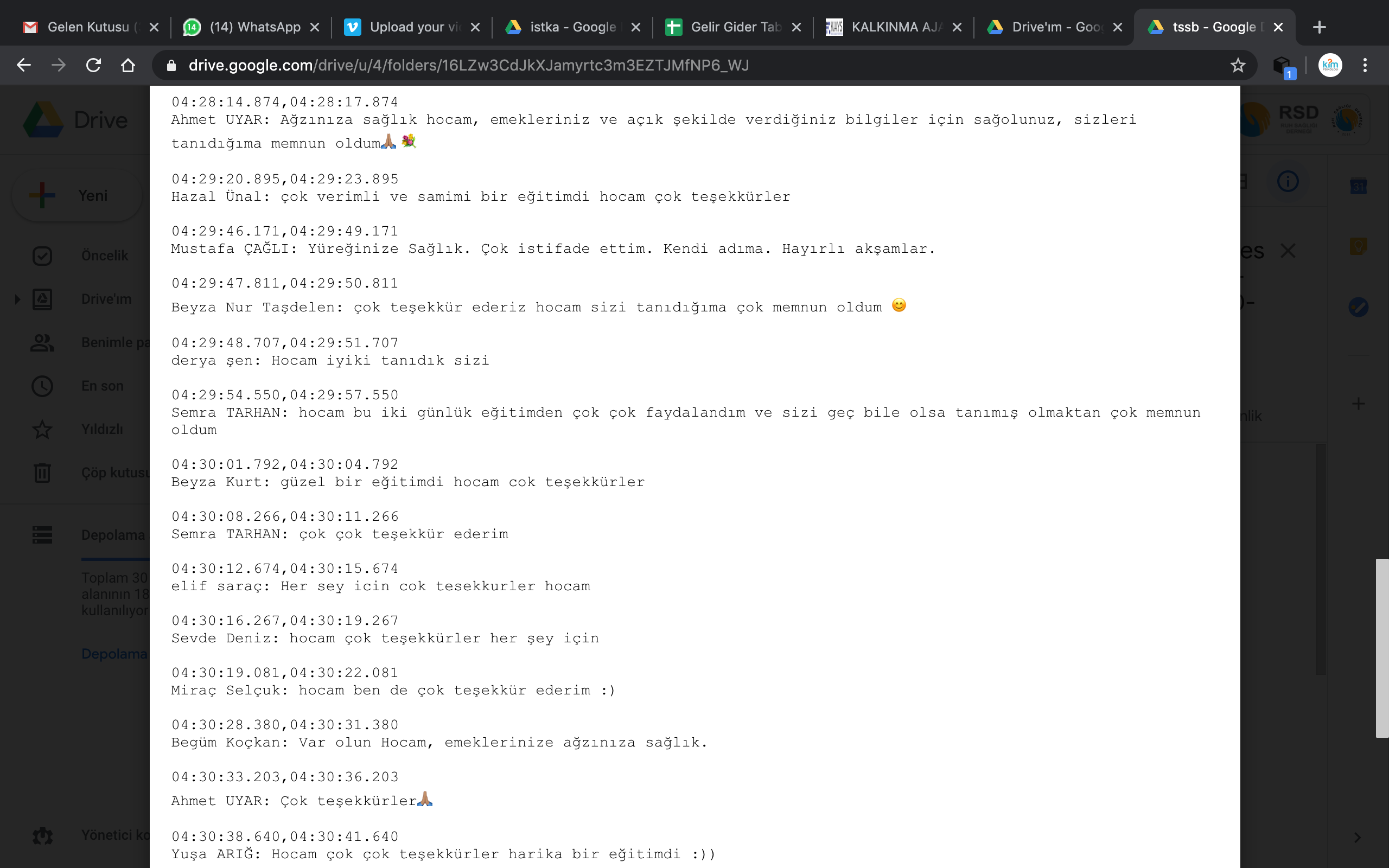Reload the current page
Screen dimensions: 1389x868
pos(93,66)
